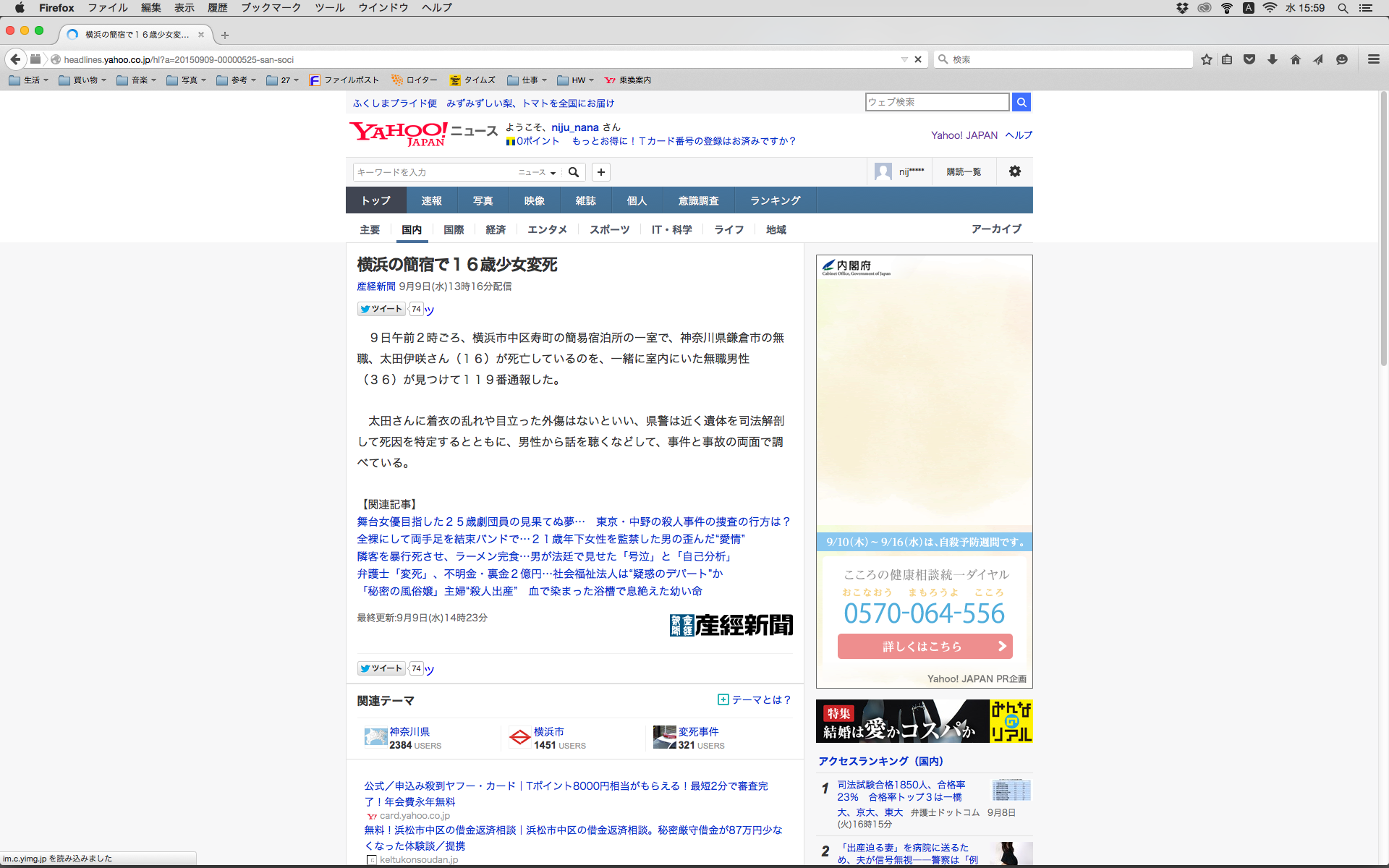This screenshot has width=1389, height=868.
Task: Select the 経済 category tab
Action: tap(496, 229)
